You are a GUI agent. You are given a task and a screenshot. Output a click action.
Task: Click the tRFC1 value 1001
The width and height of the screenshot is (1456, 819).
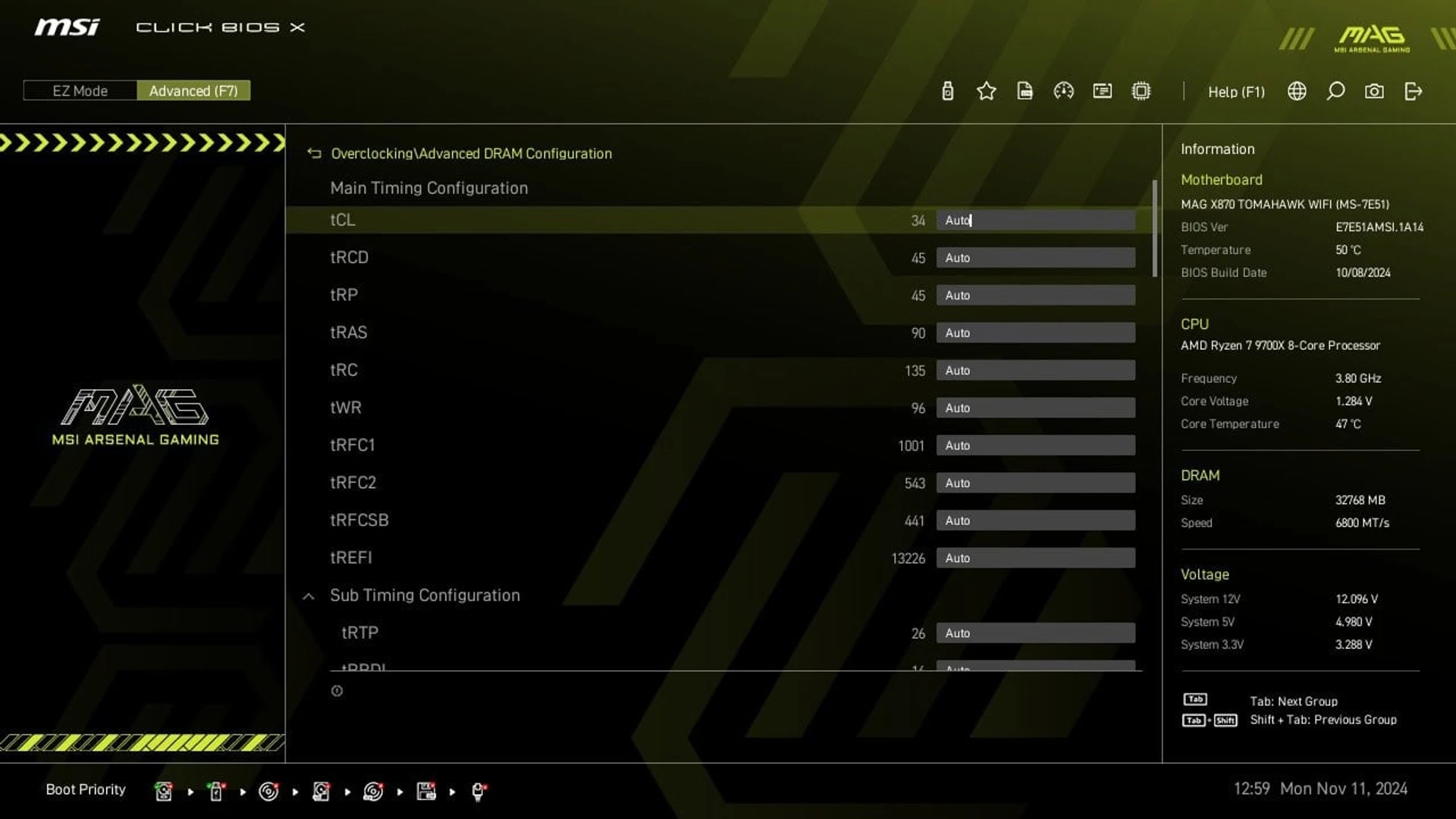pyautogui.click(x=911, y=446)
